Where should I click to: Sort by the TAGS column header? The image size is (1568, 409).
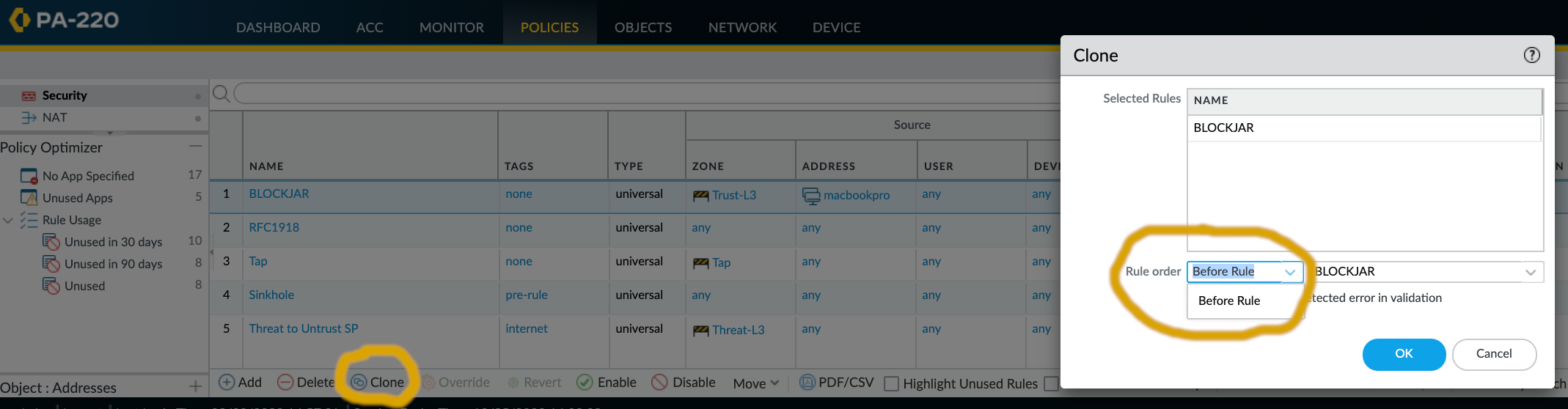click(519, 166)
